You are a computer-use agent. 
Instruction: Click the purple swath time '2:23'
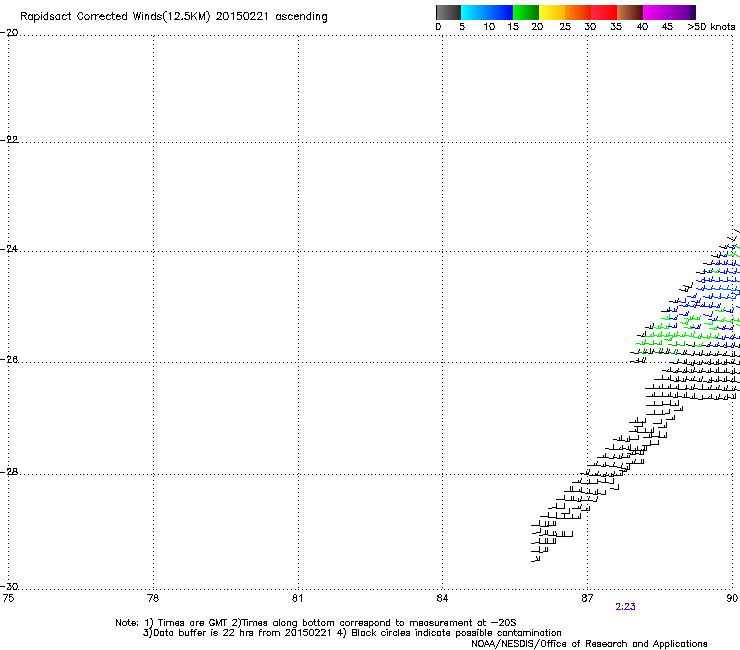pyautogui.click(x=625, y=607)
